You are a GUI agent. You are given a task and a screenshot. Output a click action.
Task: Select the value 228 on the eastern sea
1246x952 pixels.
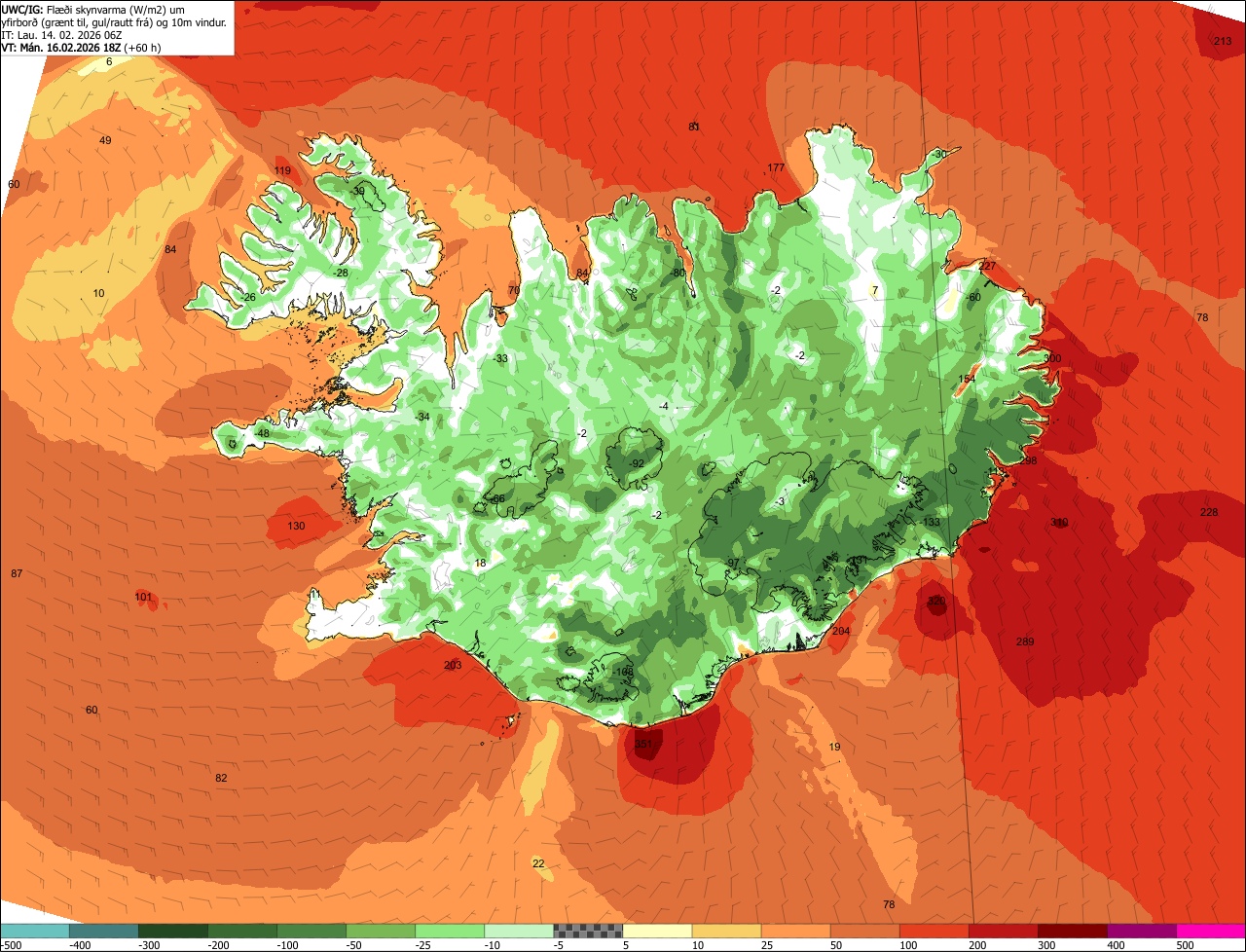point(1209,512)
